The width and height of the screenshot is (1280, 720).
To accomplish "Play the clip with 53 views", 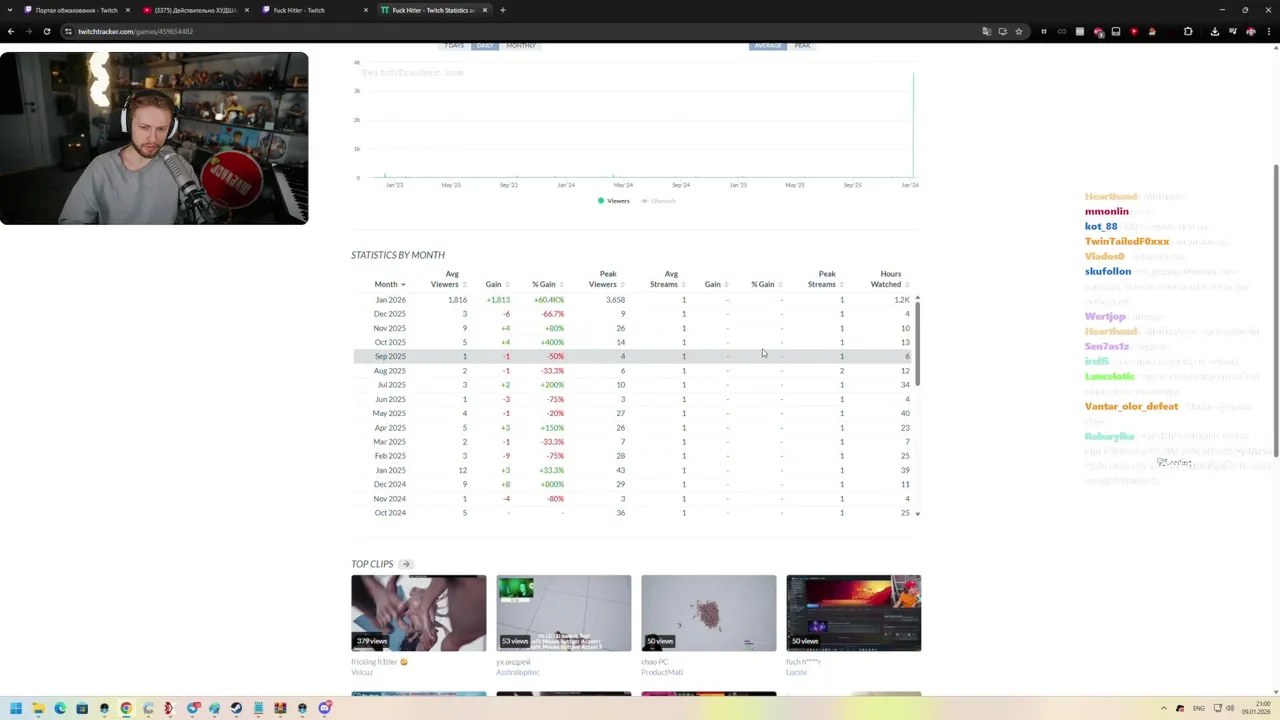I will (563, 613).
